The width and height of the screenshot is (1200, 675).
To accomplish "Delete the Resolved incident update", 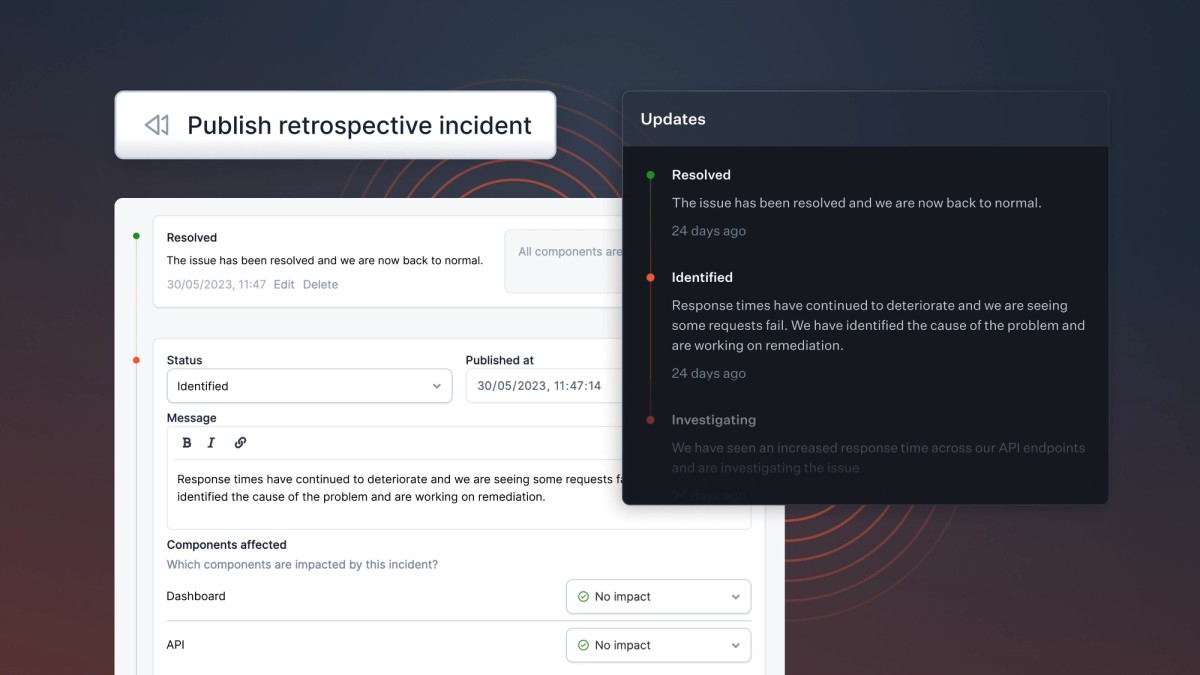I will pos(321,284).
